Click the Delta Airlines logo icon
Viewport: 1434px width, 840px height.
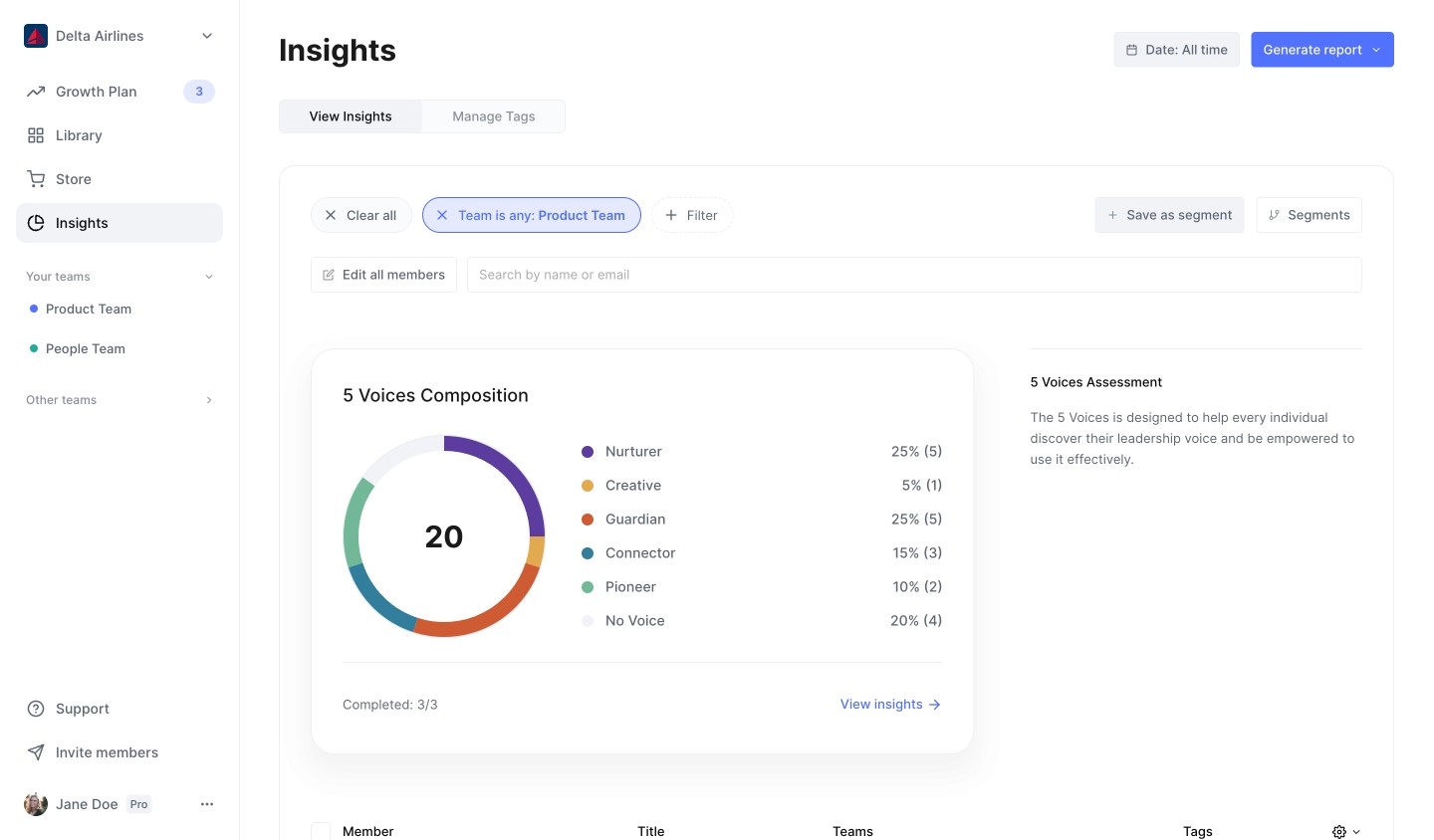click(36, 36)
